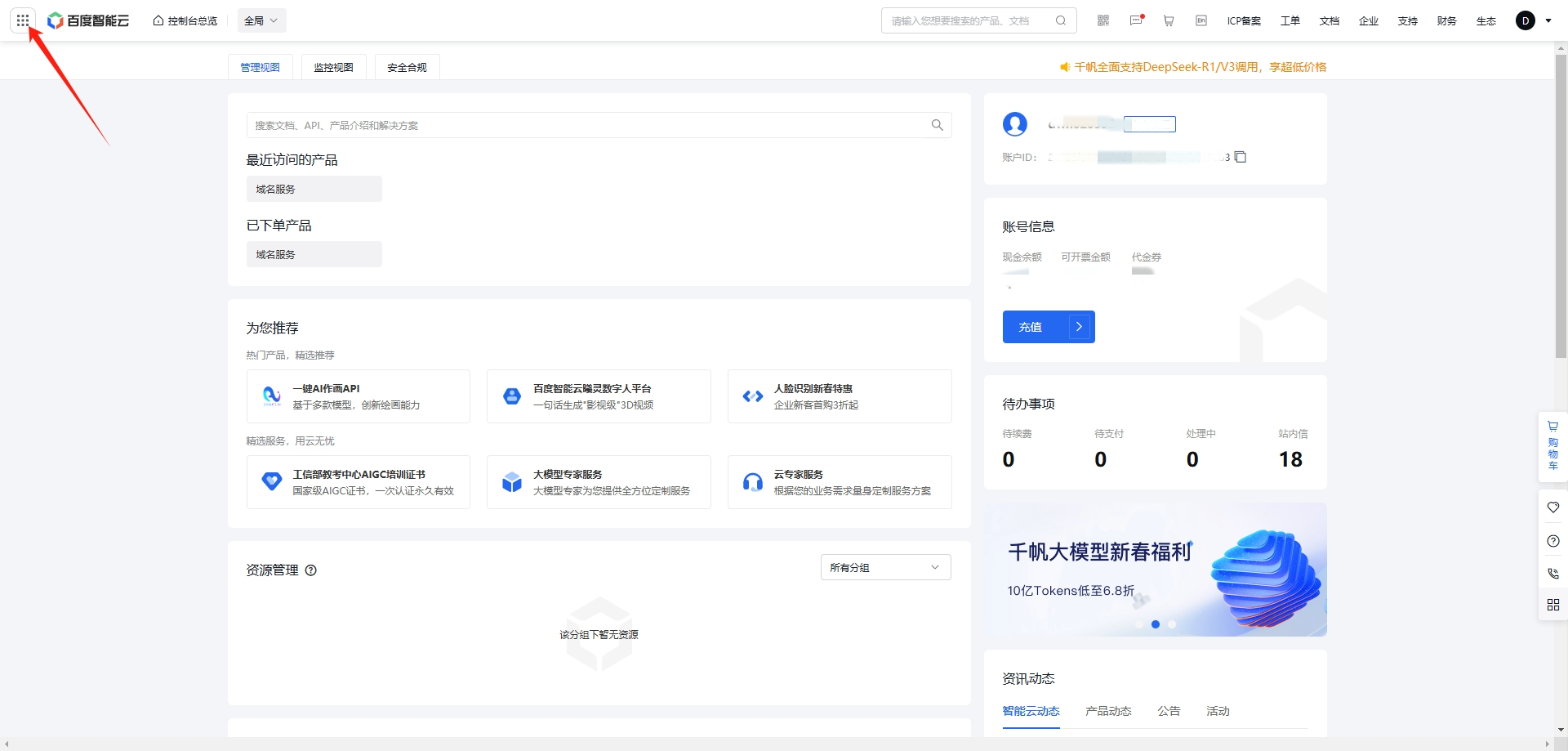Click the AIGC培训证书 diamond icon
The image size is (1568, 751).
pyautogui.click(x=272, y=481)
